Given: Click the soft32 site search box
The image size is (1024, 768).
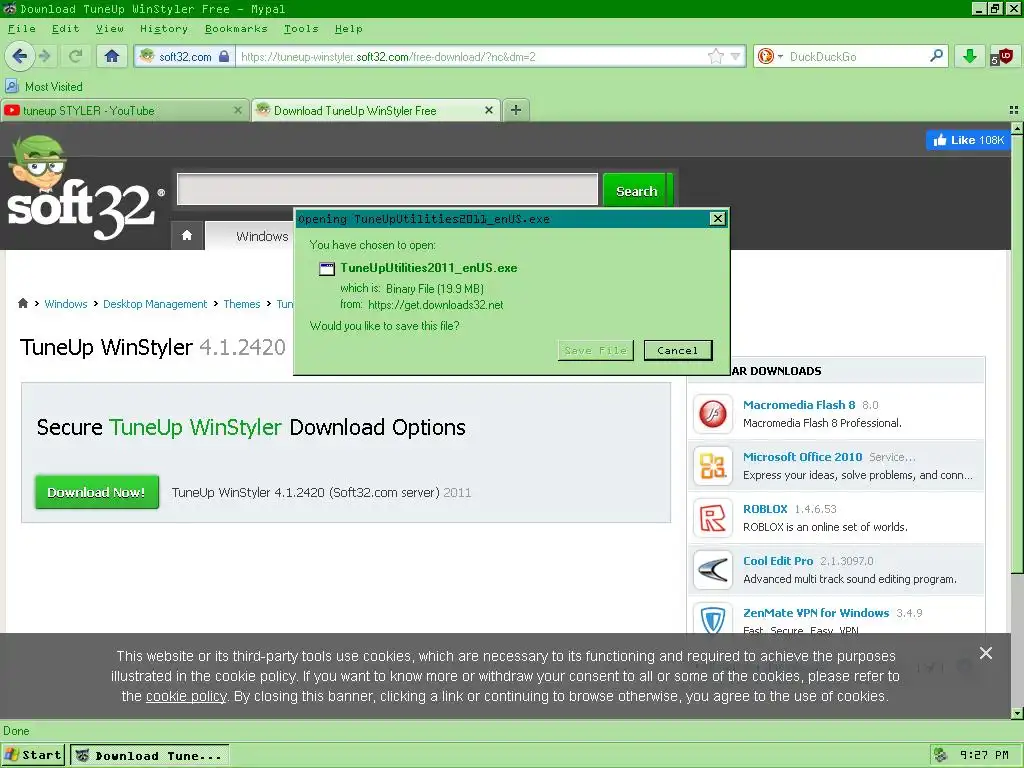Looking at the screenshot, I should (387, 189).
